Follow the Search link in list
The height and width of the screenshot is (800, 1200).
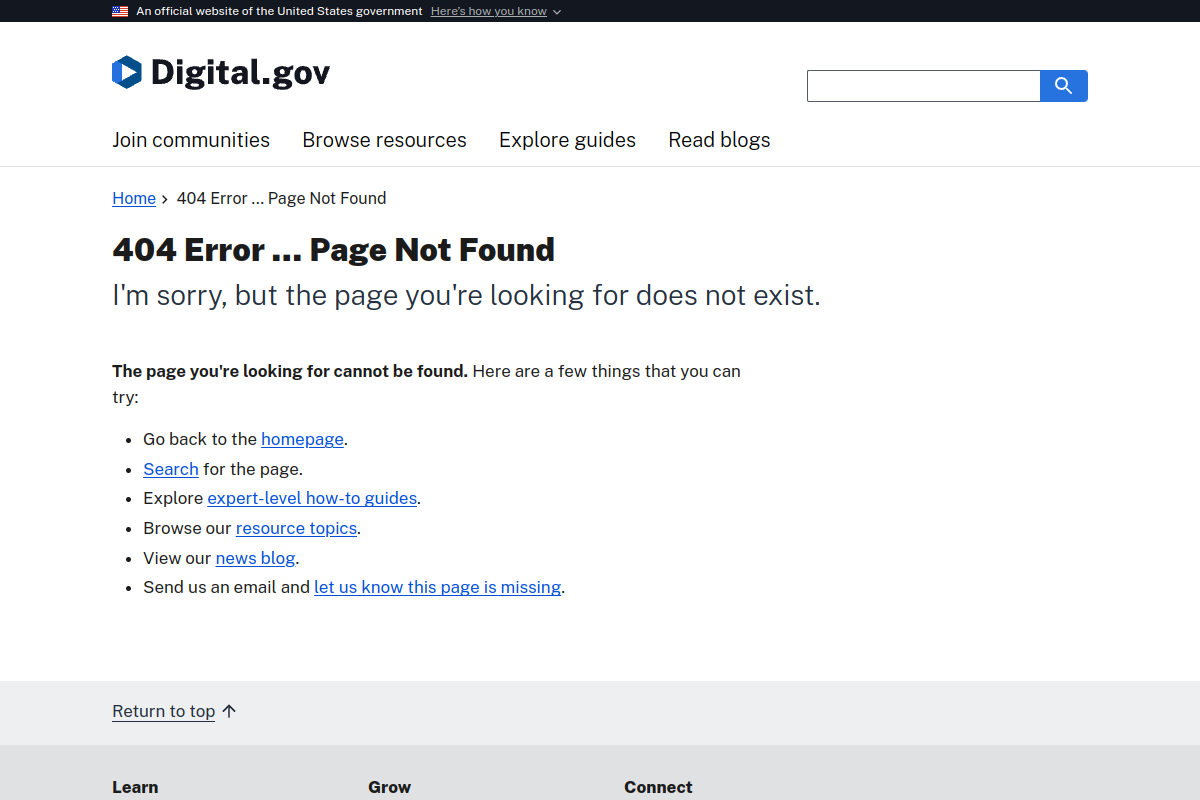[171, 469]
